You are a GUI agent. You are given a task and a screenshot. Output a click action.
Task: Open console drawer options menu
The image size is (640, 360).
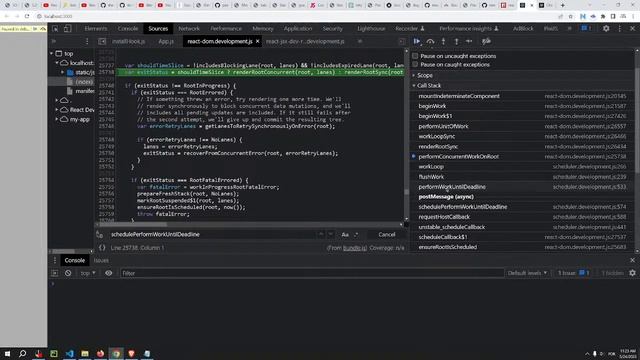coord(55,260)
